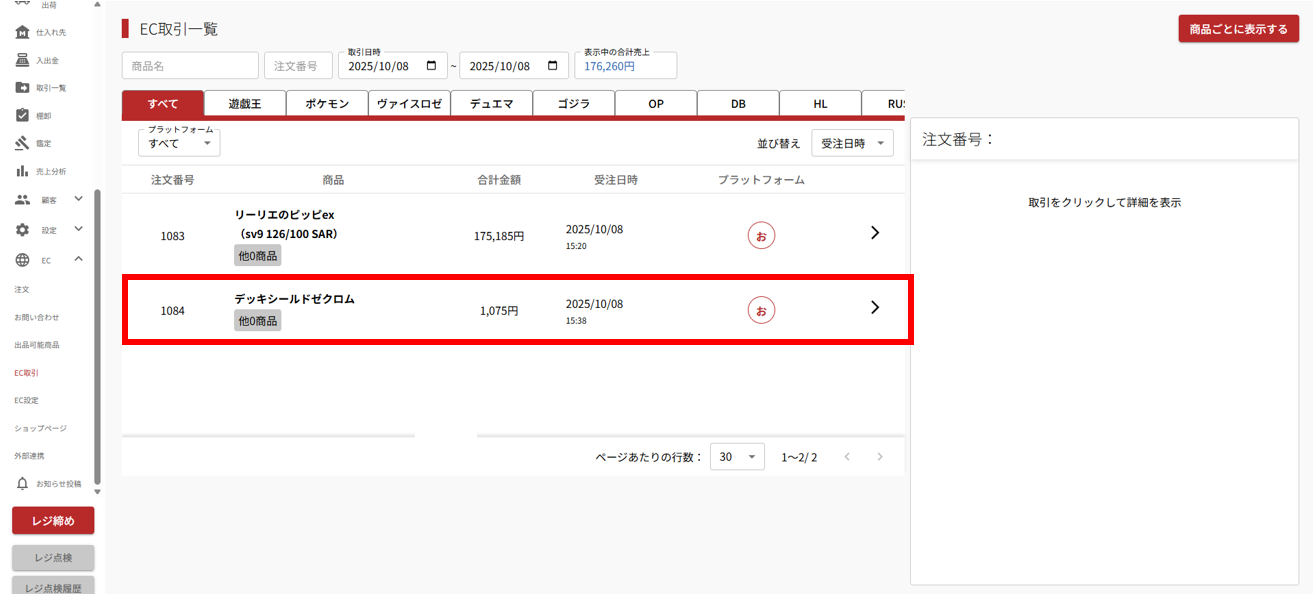Click platform icon on order 1083

pyautogui.click(x=761, y=235)
